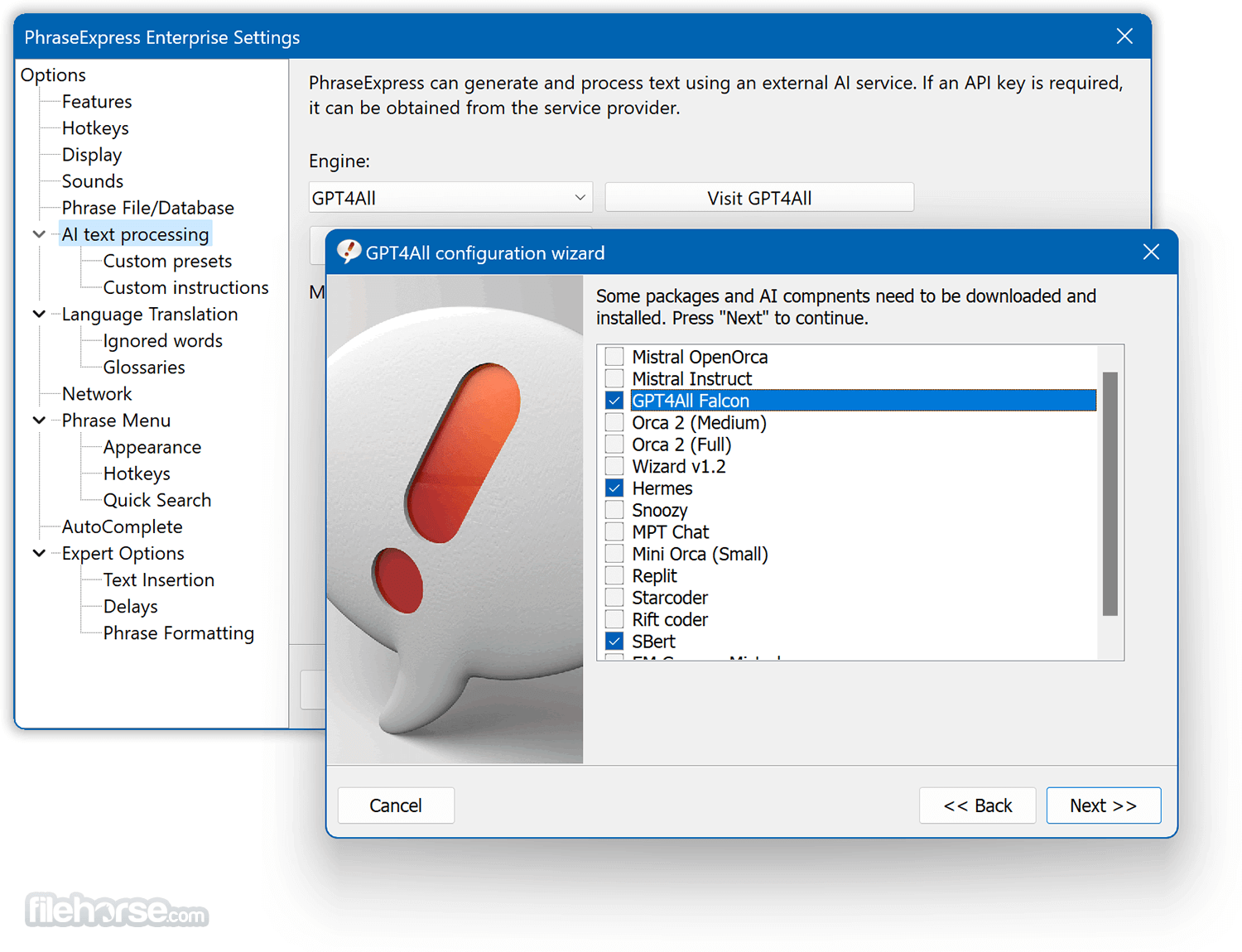Viewport: 1242px width, 952px height.
Task: Open Quick Search settings
Action: click(x=157, y=500)
